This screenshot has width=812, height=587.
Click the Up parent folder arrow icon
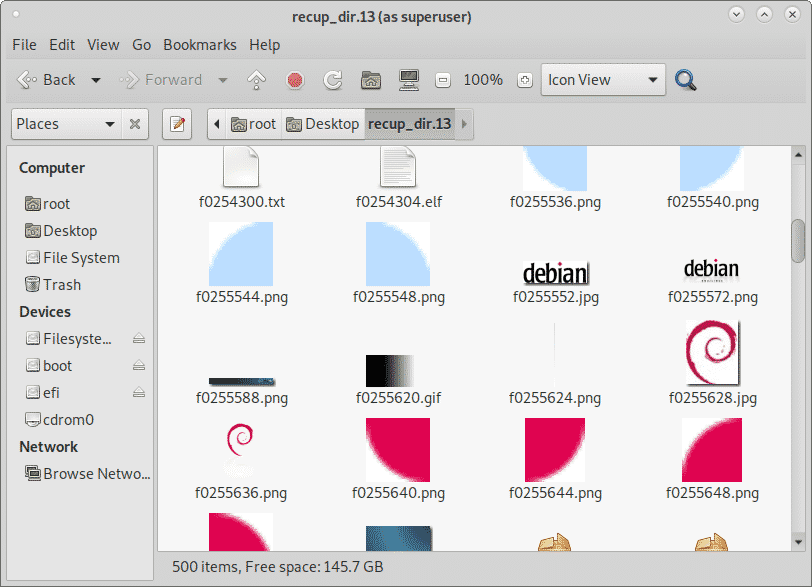click(x=257, y=80)
